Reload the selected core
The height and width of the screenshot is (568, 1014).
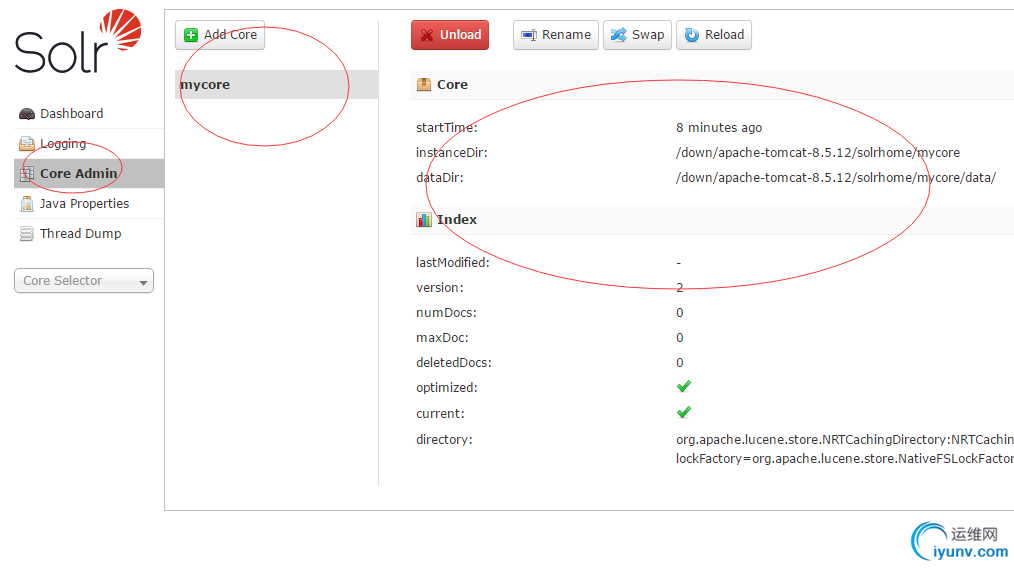click(714, 35)
